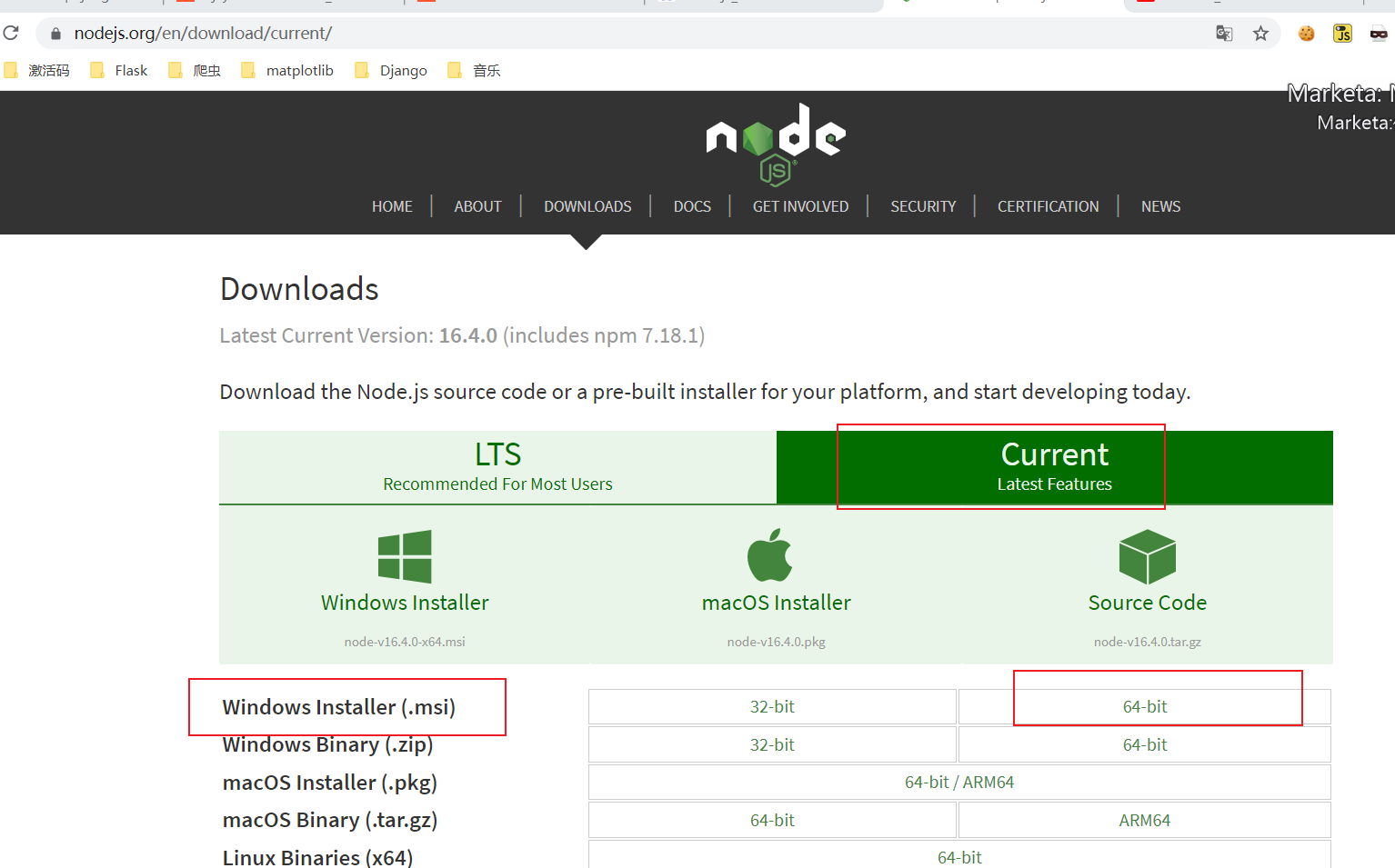Open the 爬虫 bookmark folder
The image size is (1395, 868).
point(195,70)
